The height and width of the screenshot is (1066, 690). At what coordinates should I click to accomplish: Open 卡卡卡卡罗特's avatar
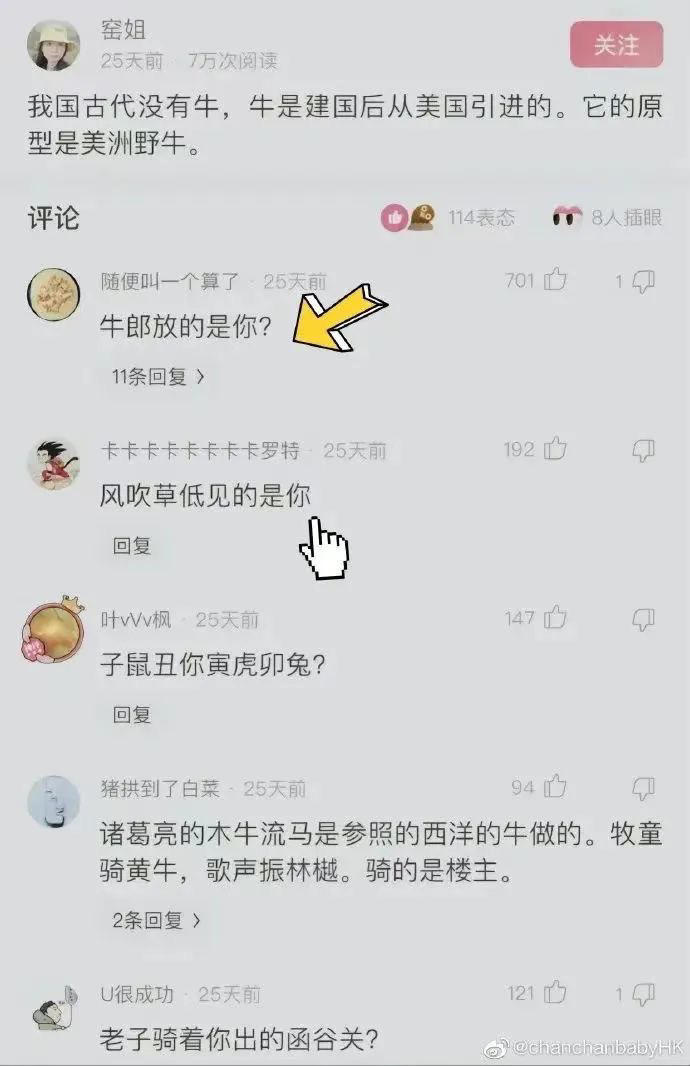(x=53, y=464)
